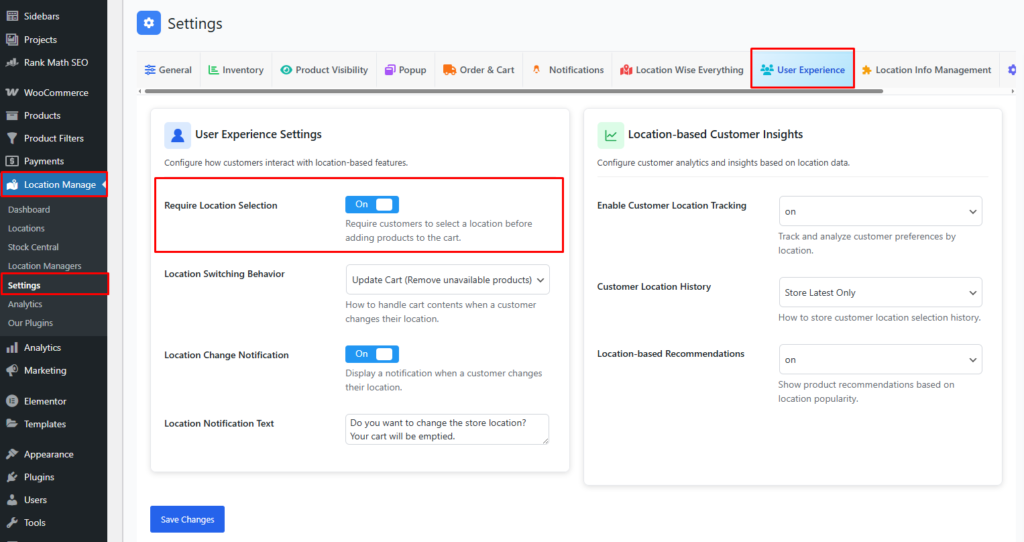Screen dimensions: 1024x542
Task: Click the Location Notification Text field
Action: pos(447,429)
